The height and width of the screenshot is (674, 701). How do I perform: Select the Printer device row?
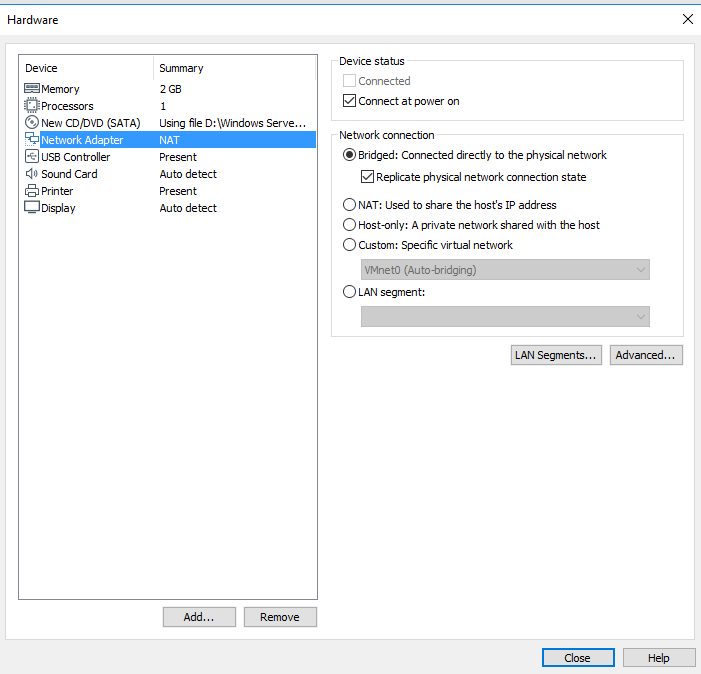point(170,191)
